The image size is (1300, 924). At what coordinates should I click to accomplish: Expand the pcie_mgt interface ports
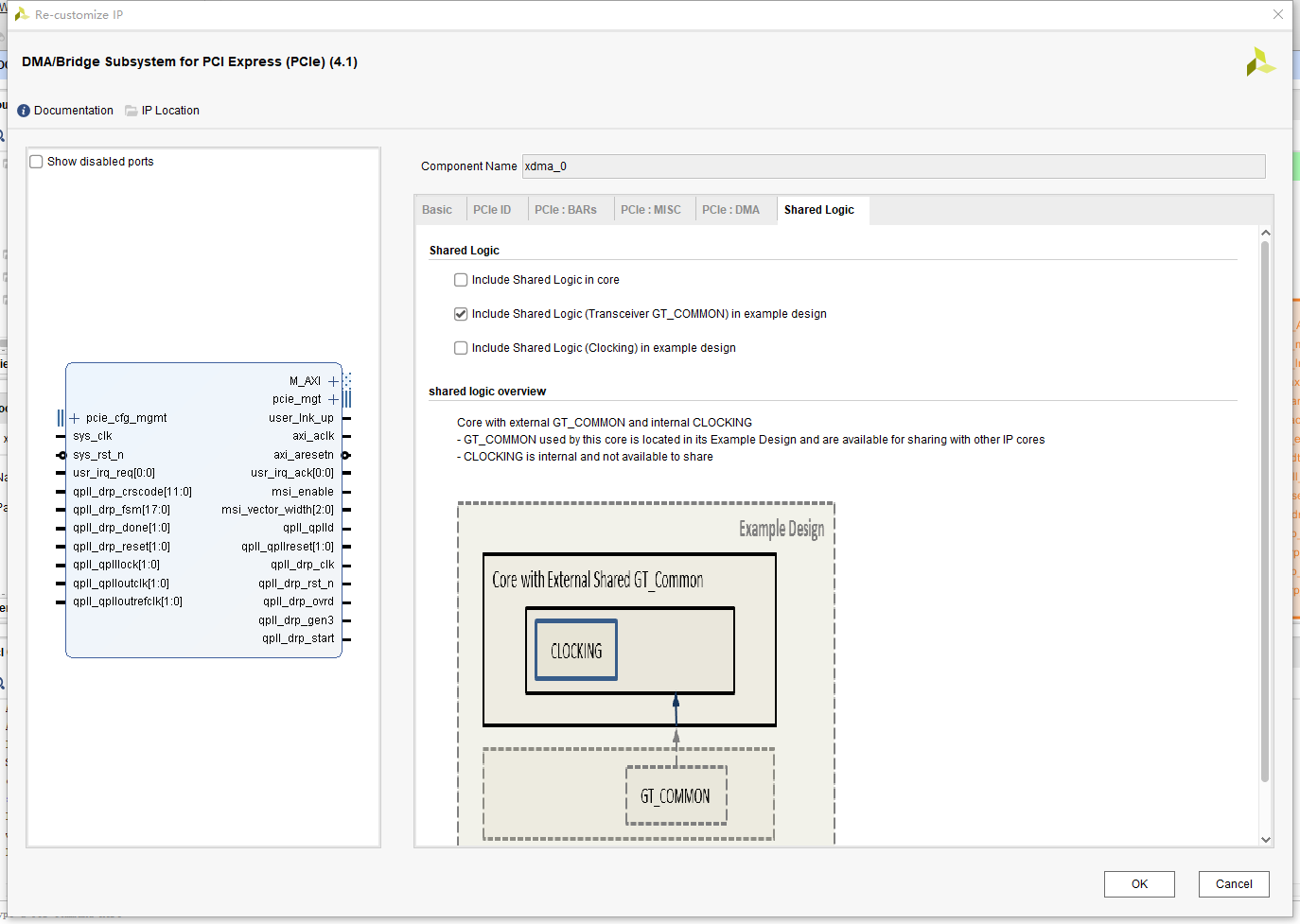point(332,399)
